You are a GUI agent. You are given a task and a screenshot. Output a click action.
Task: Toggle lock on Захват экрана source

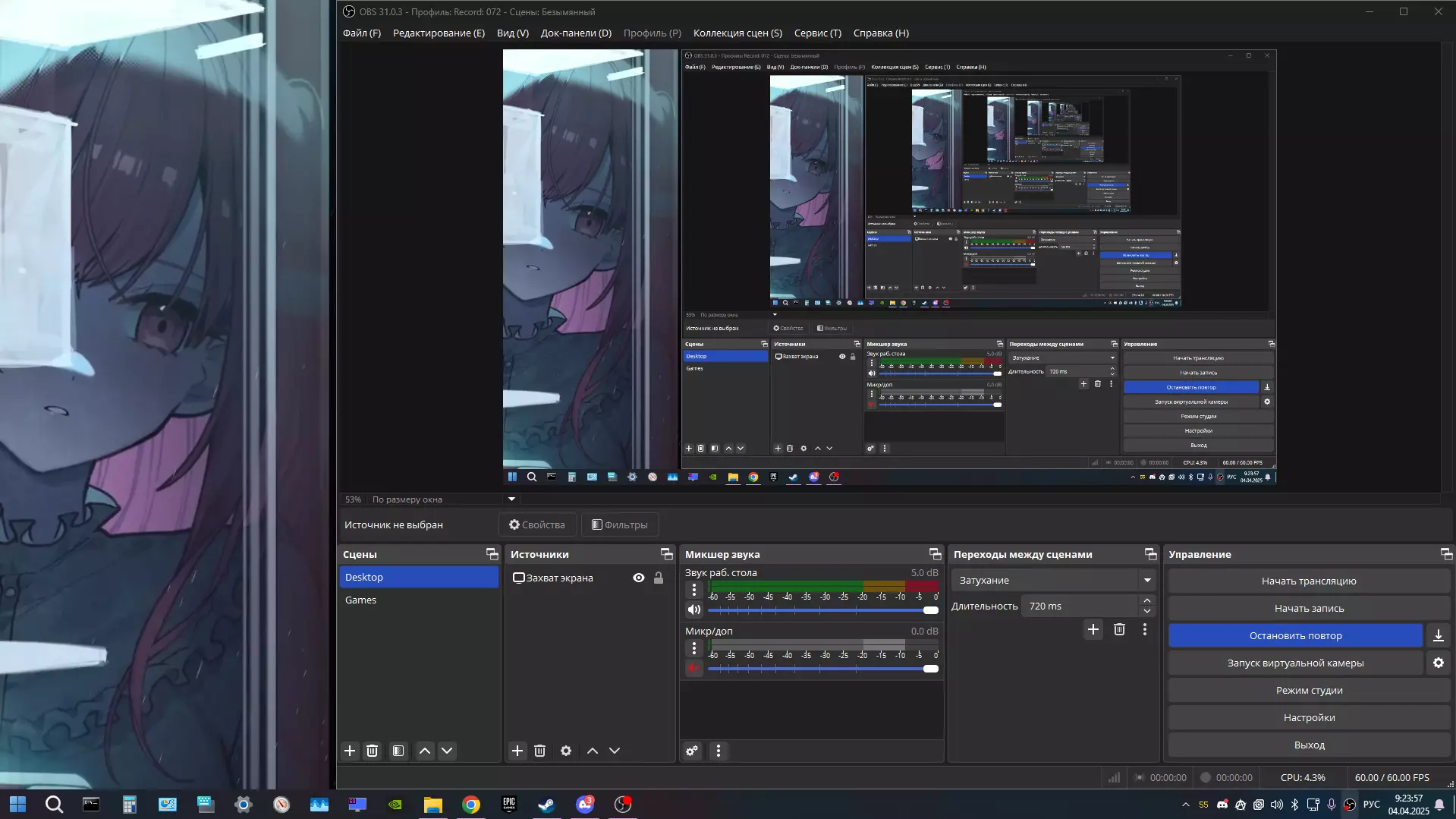point(659,578)
